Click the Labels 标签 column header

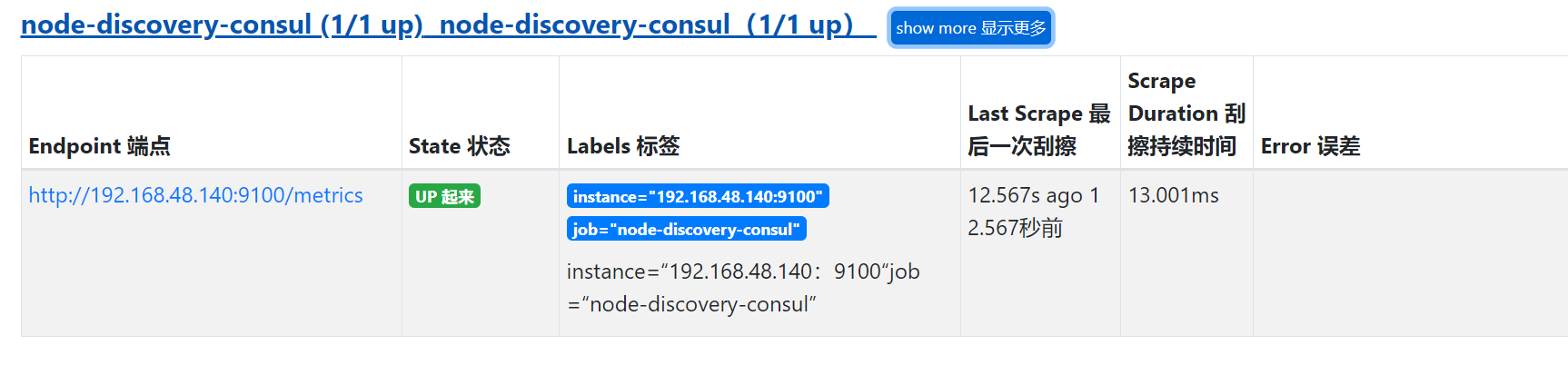click(623, 146)
